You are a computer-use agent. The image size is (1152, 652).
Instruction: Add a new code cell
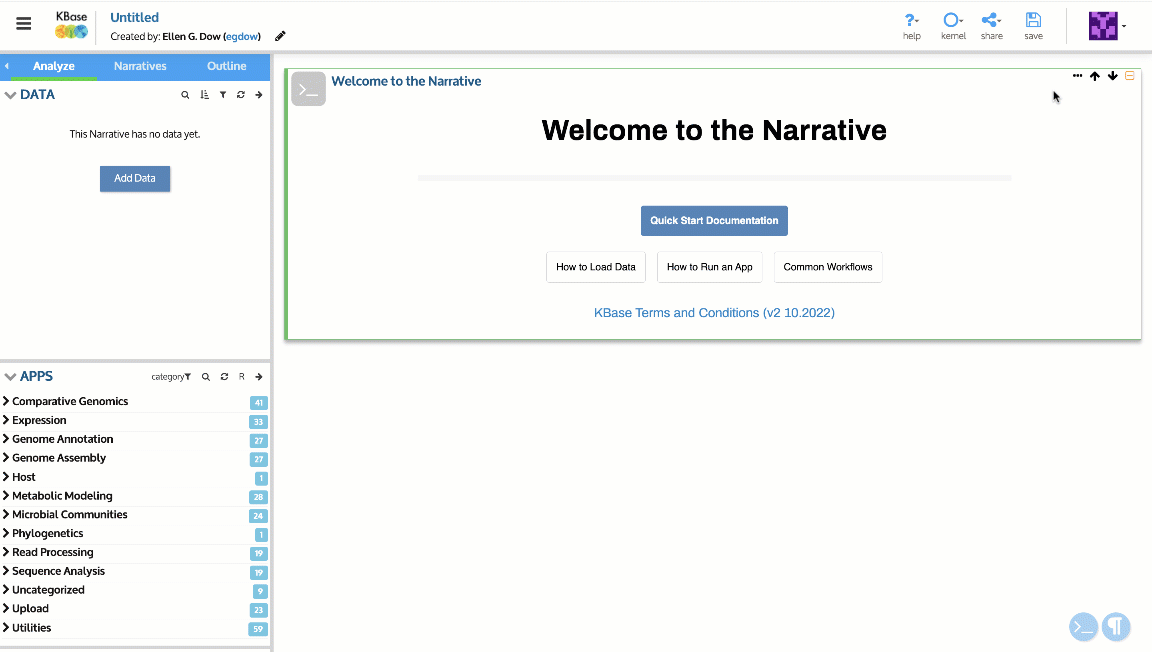point(1084,627)
